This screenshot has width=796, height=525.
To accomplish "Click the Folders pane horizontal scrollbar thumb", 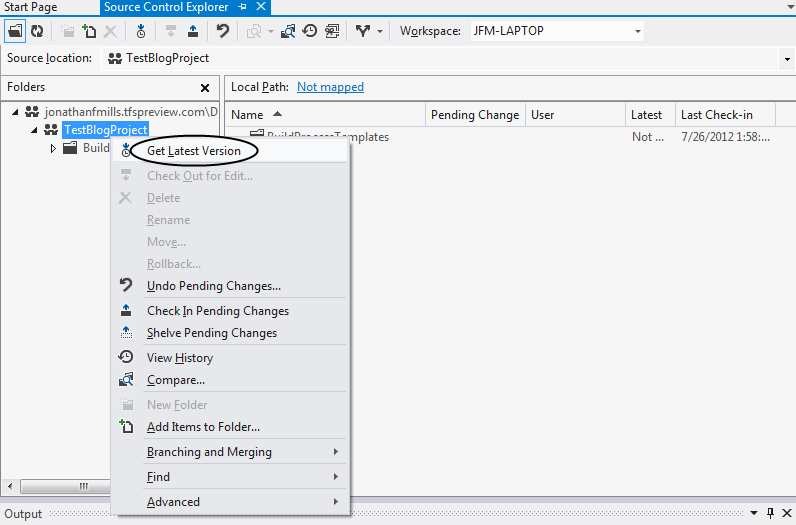I will coord(65,486).
